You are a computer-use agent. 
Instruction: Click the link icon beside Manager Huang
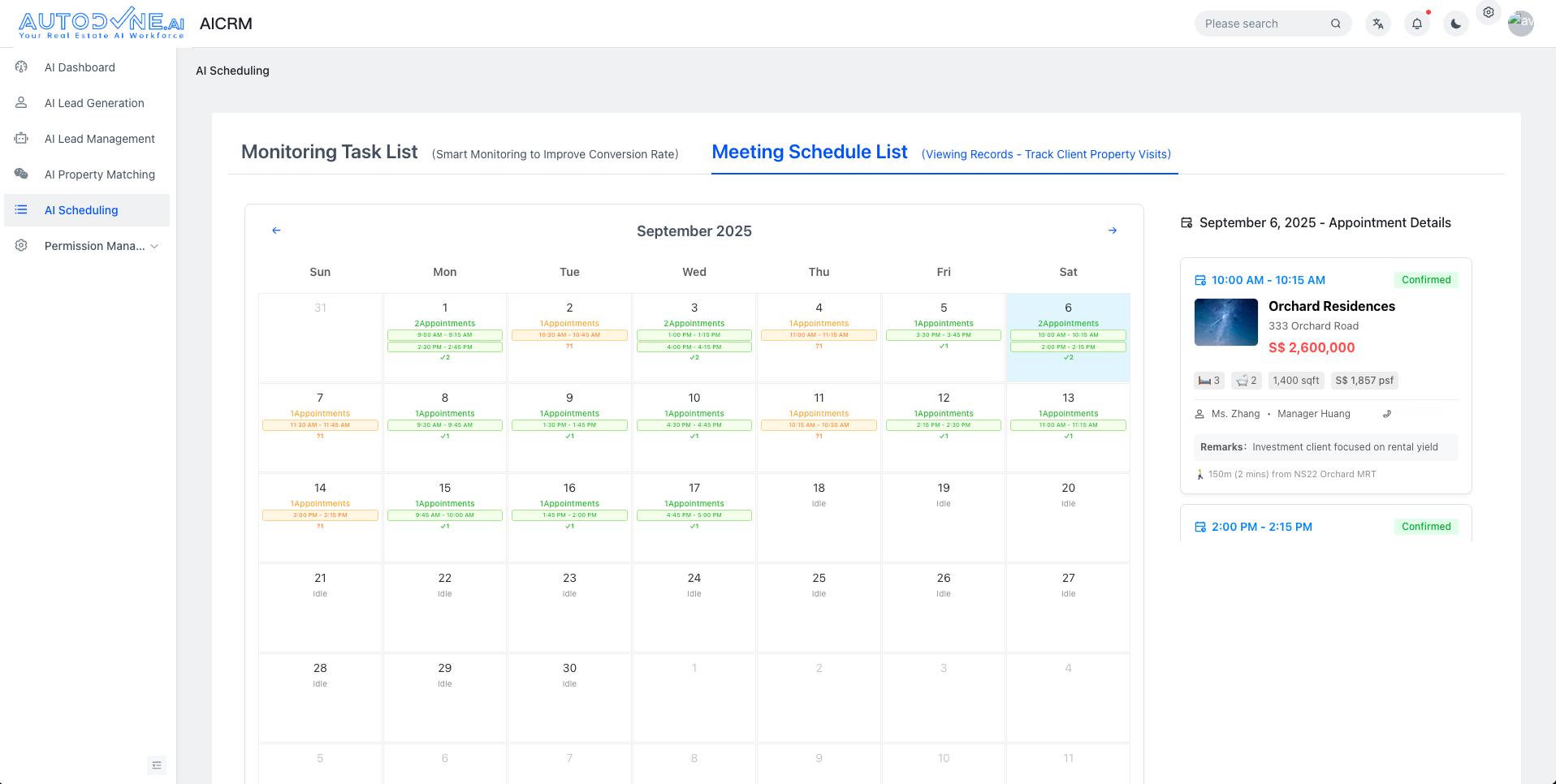tap(1387, 414)
